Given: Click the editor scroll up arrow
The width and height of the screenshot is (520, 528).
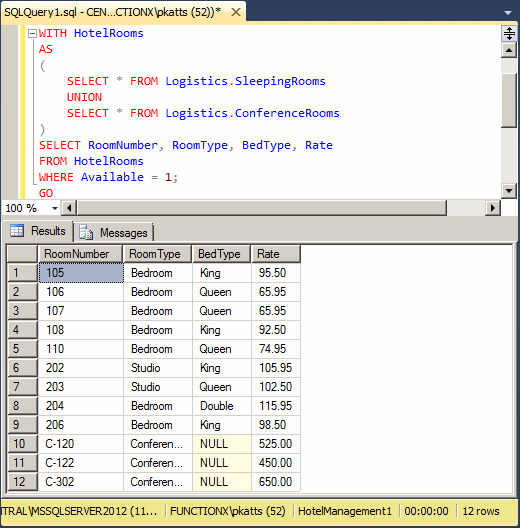Looking at the screenshot, I should coord(509,51).
